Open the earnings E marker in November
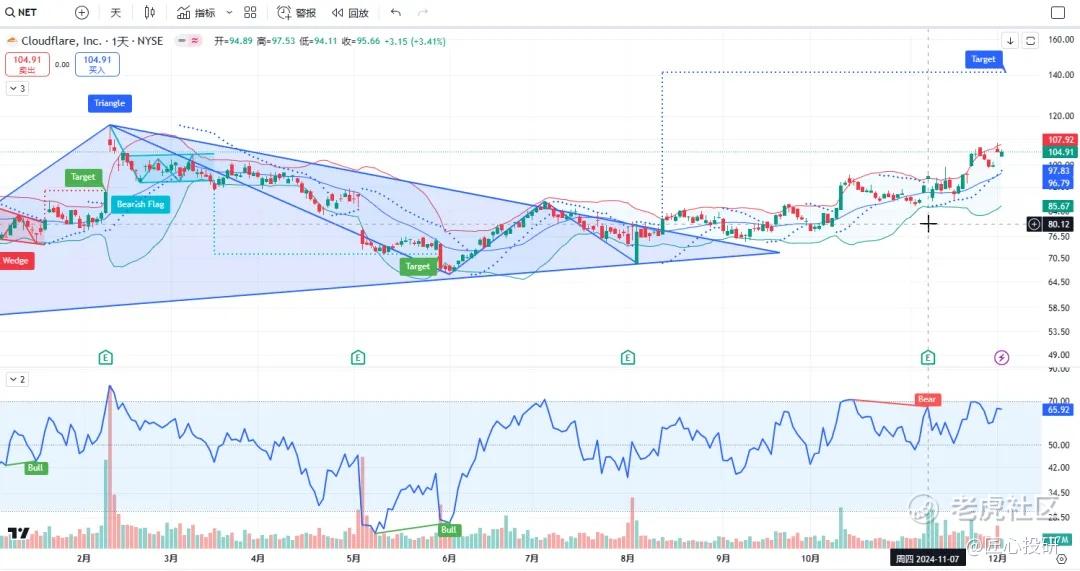This screenshot has width=1080, height=571. [928, 357]
